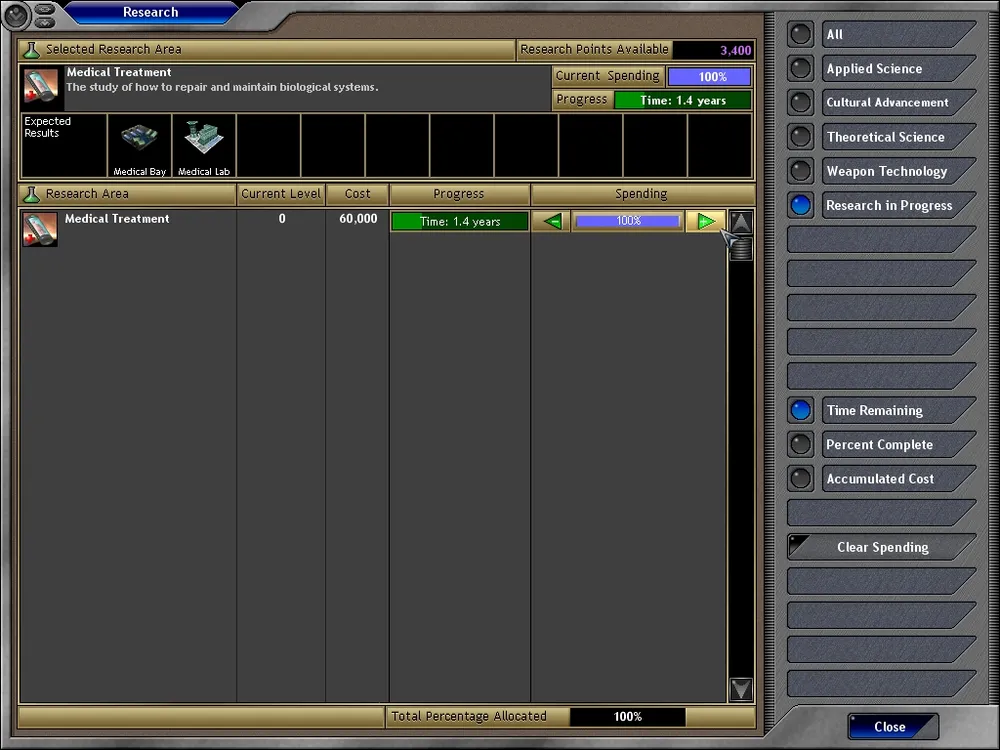Select the Theoretical Science radio light
Viewport: 1000px width, 750px height.
pos(800,136)
